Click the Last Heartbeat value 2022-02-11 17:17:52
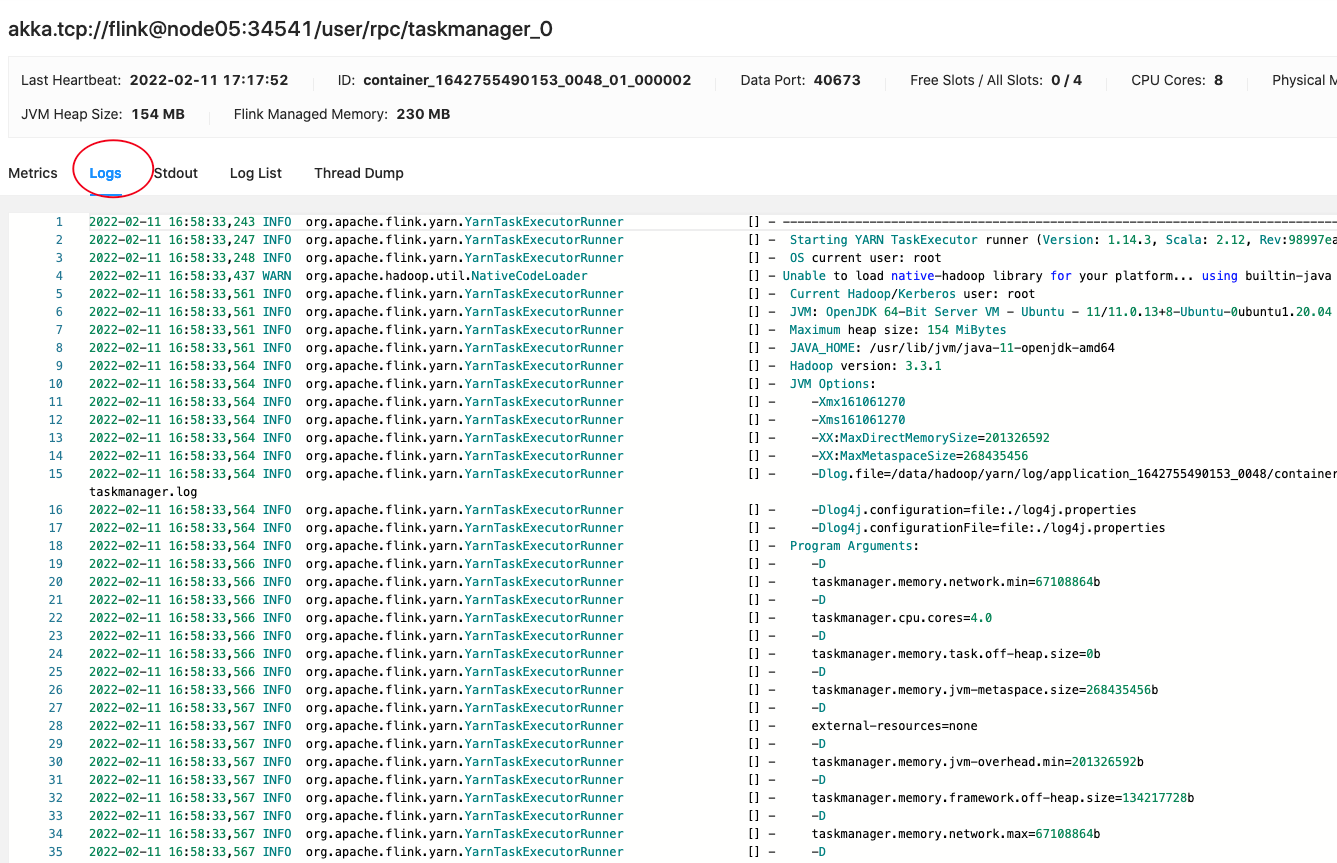The width and height of the screenshot is (1337, 863). [x=209, y=80]
